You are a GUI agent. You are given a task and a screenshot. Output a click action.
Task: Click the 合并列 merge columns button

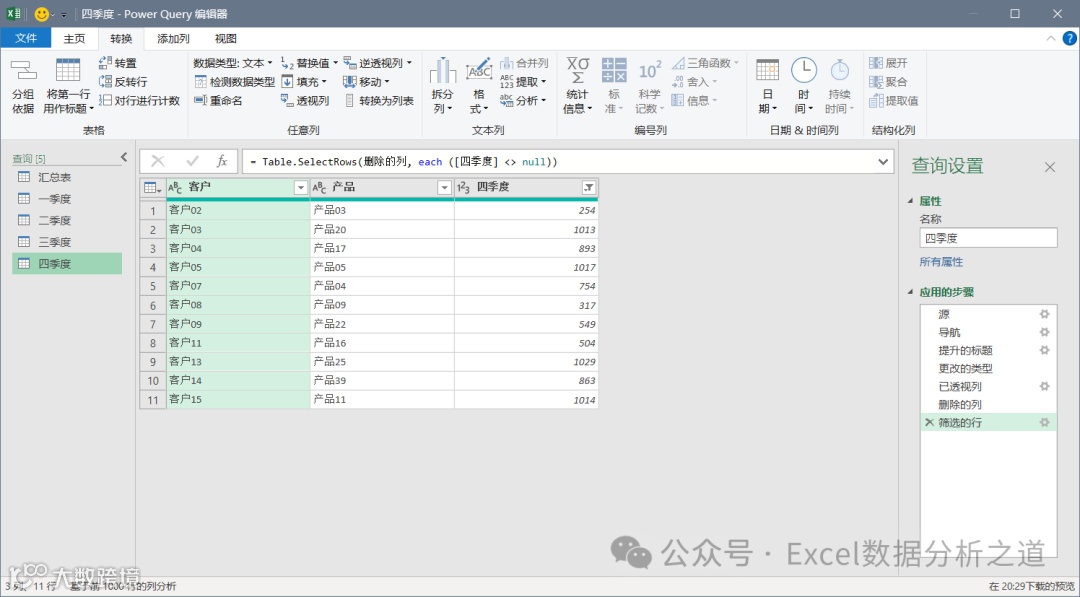[524, 63]
